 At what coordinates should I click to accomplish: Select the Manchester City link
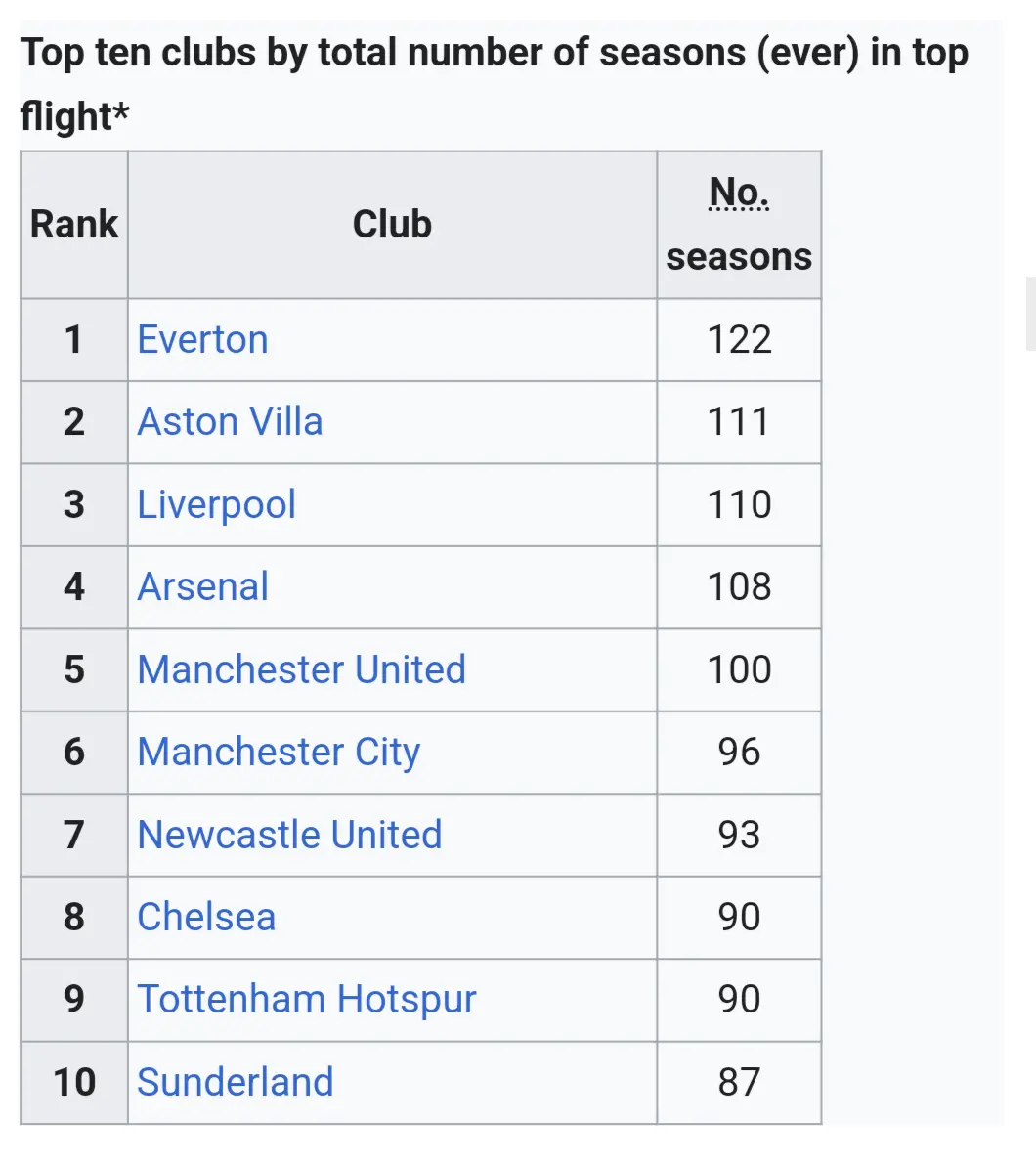click(279, 753)
